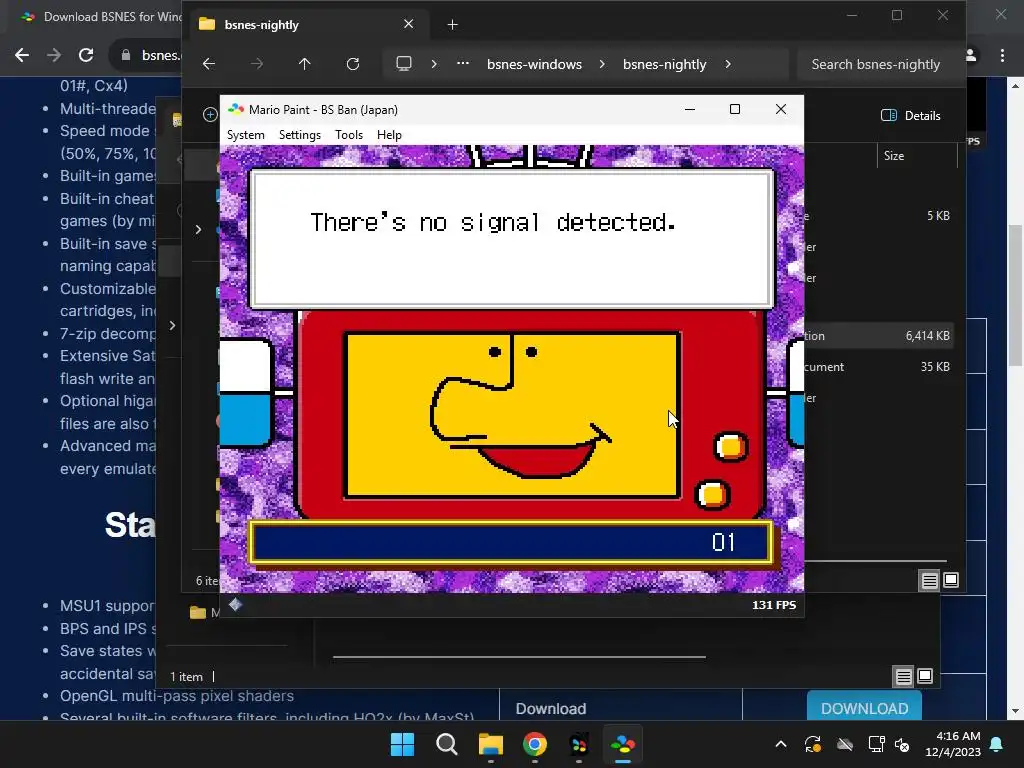This screenshot has height=768, width=1024.
Task: Switch rear Explorer window to details view
Action: click(903, 677)
